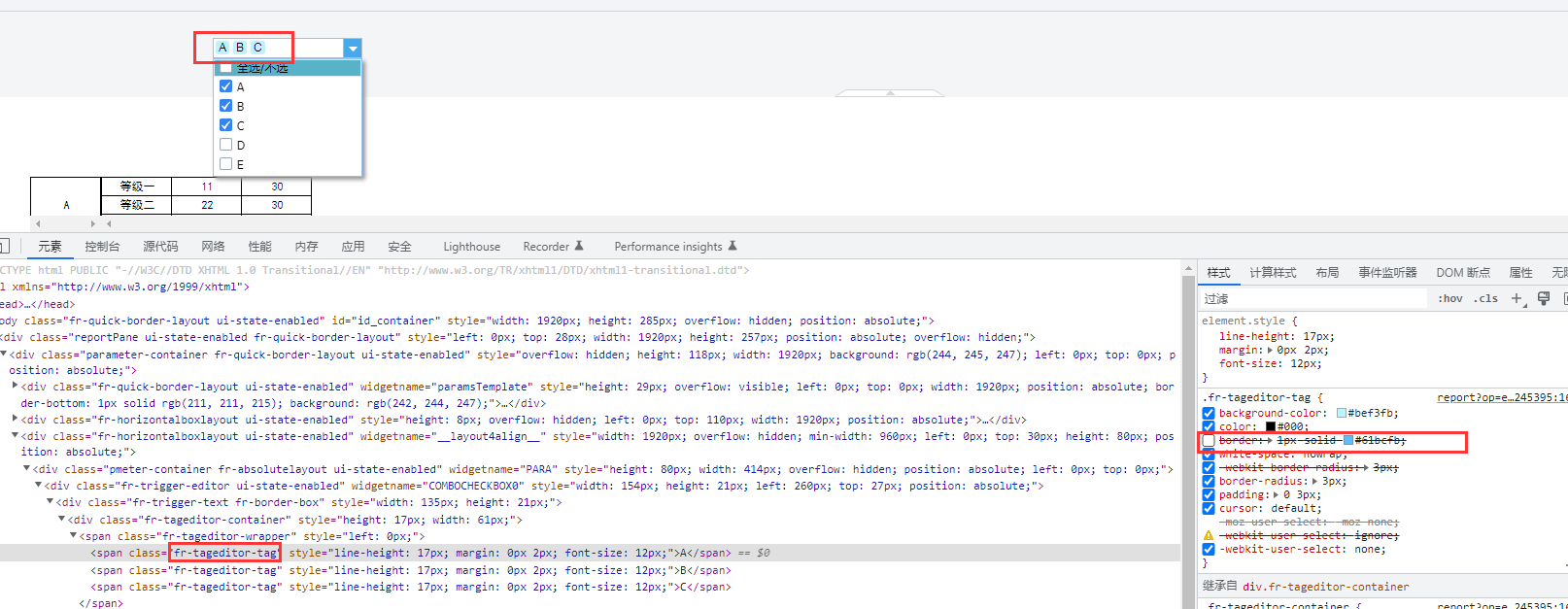Switch to the 控制台 (Console) tab
The image size is (1568, 609).
tap(102, 247)
